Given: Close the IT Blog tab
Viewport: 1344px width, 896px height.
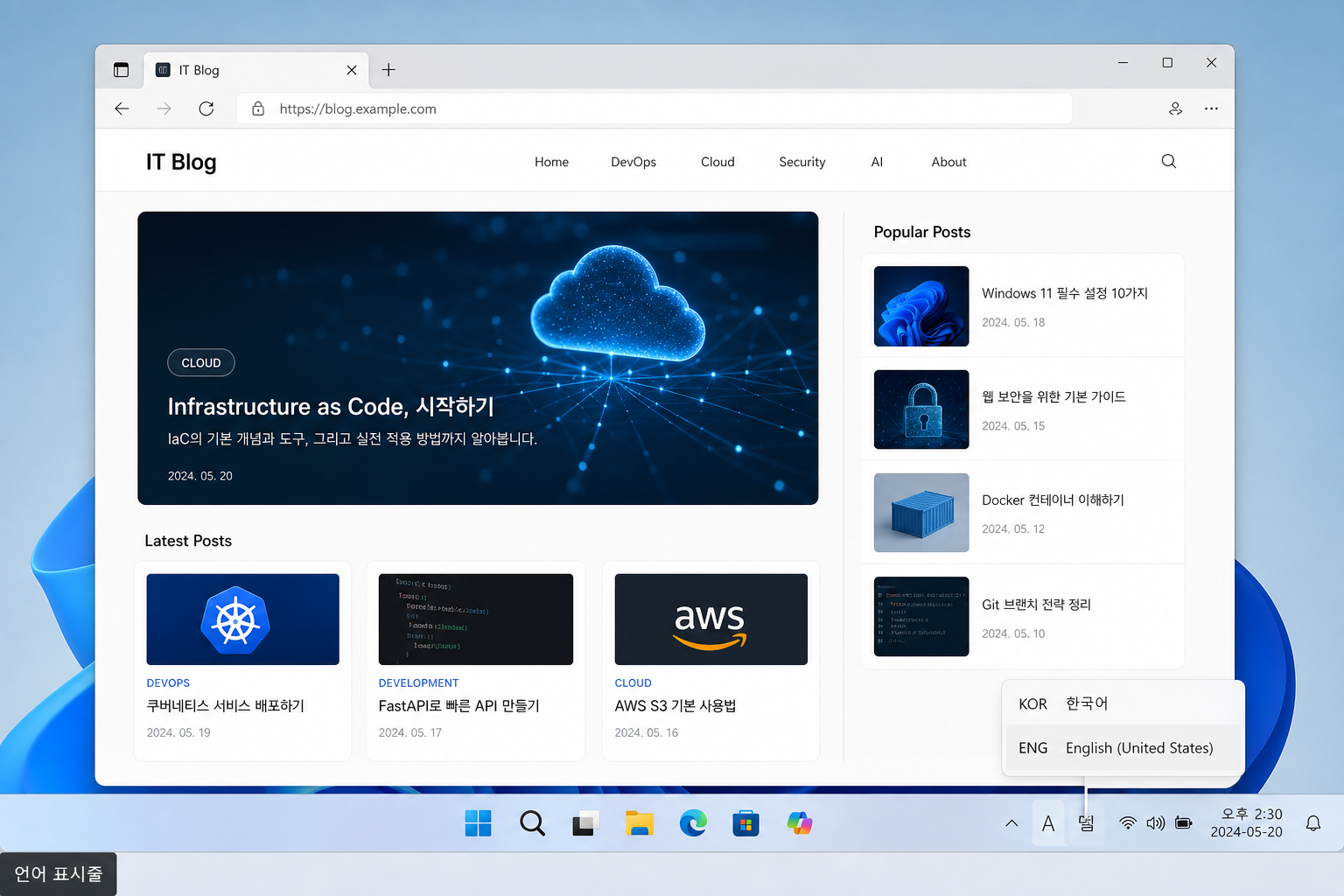Looking at the screenshot, I should pyautogui.click(x=352, y=70).
